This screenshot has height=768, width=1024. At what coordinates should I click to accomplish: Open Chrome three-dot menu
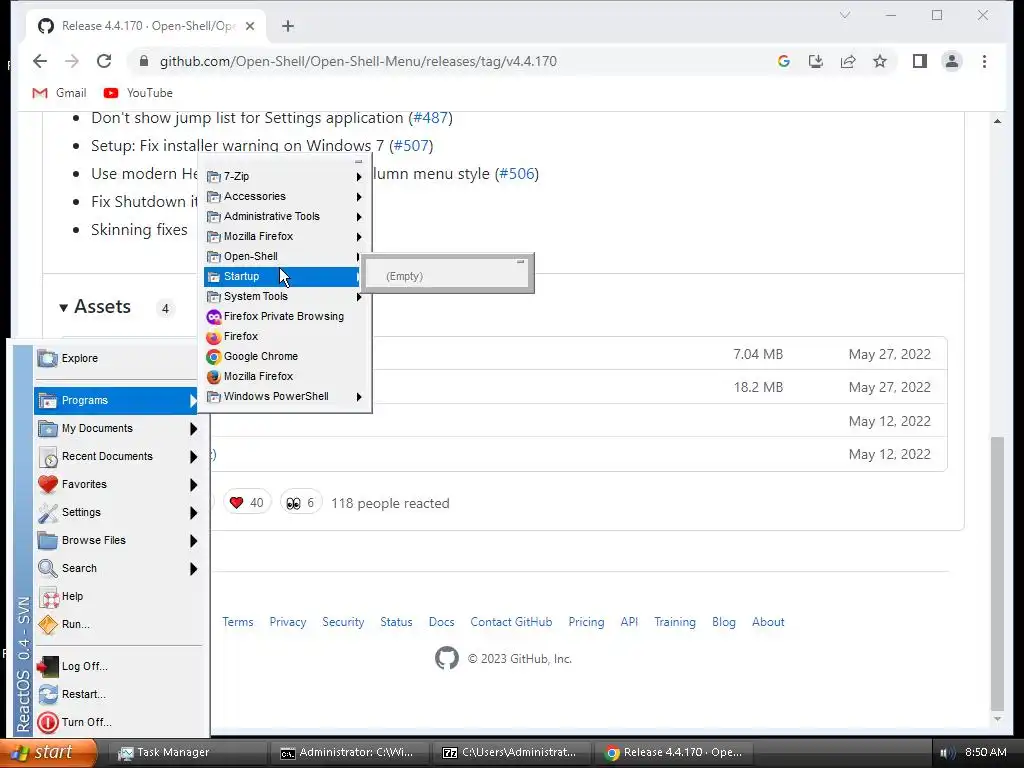click(984, 61)
